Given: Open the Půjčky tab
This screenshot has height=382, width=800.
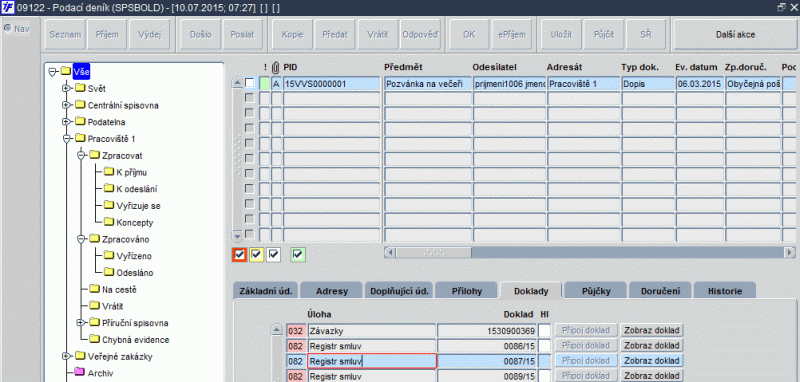Looking at the screenshot, I should 596,291.
